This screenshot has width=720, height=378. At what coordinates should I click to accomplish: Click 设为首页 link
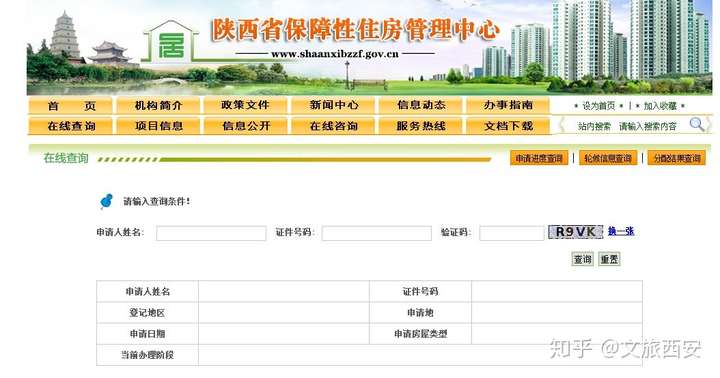598,106
